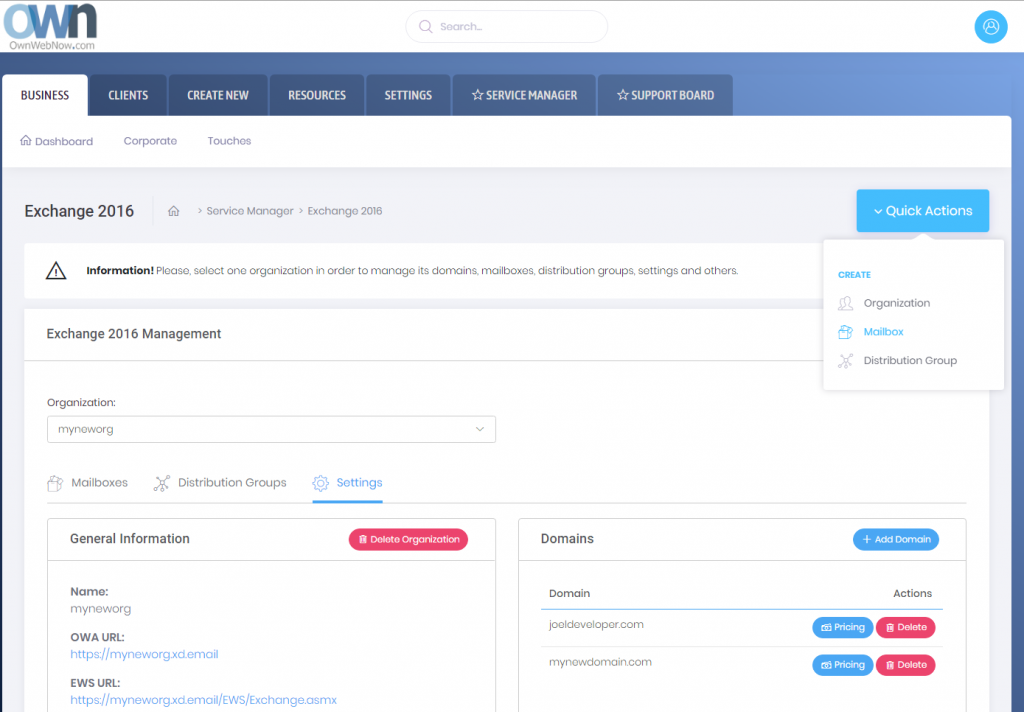Click the Distribution Group icon in Create menu
Viewport: 1024px width, 712px height.
tap(846, 361)
